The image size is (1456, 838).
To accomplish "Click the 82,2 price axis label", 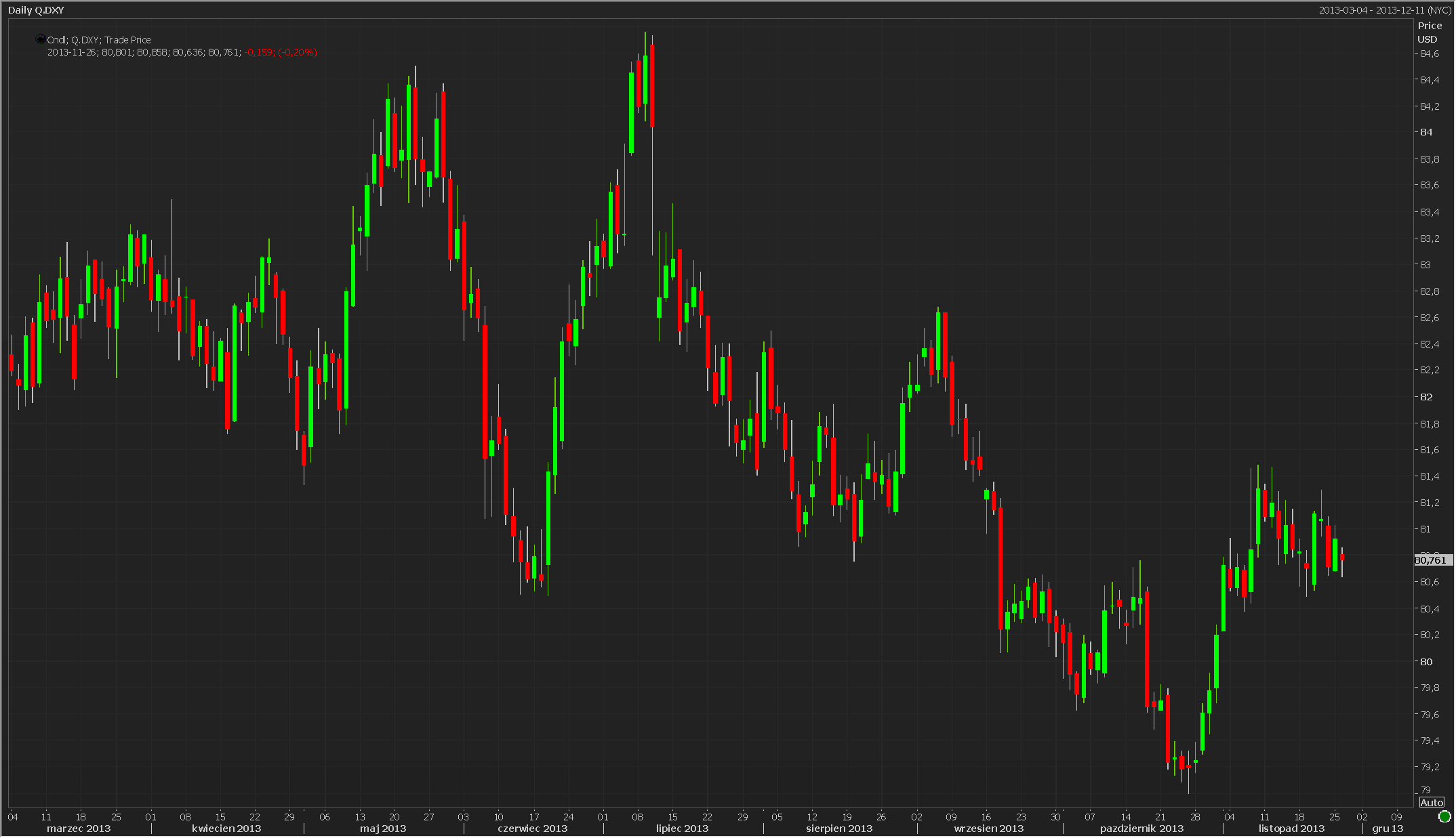I will 1429,370.
